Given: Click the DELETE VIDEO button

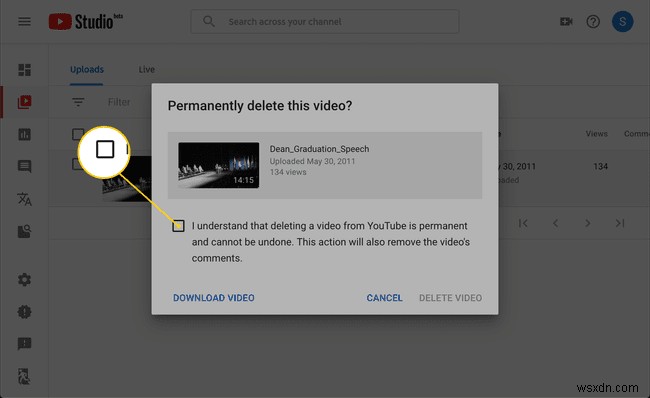Looking at the screenshot, I should [451, 298].
